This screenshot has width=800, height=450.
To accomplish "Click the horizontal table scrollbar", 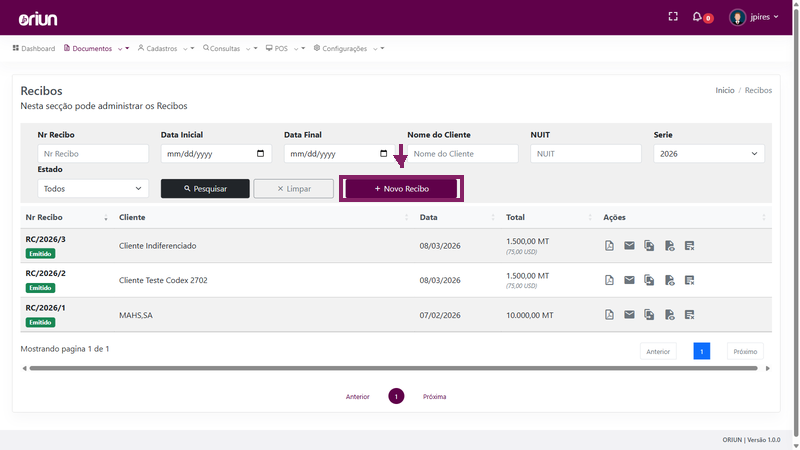I will (x=393, y=368).
